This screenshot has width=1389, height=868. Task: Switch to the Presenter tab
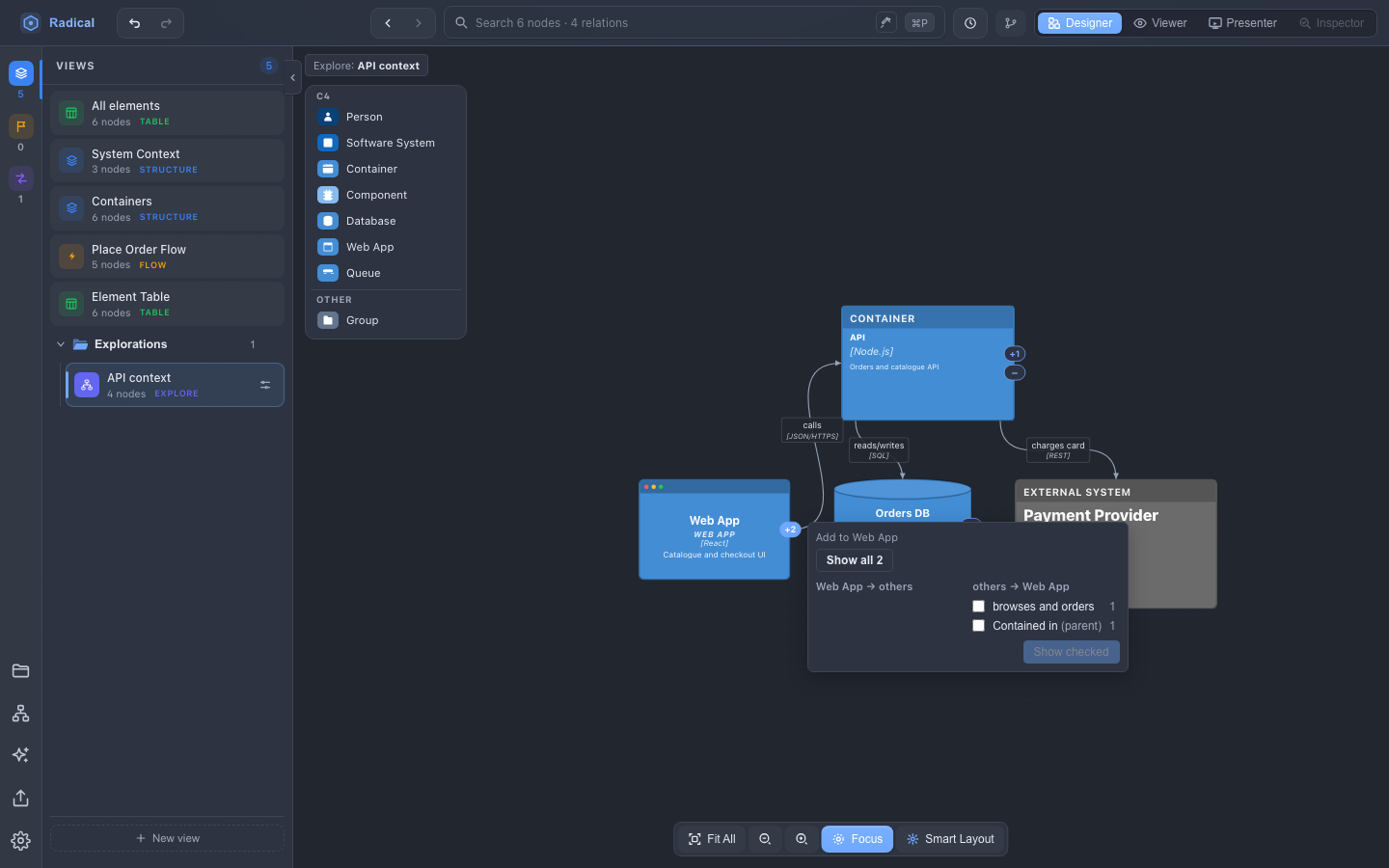coord(1242,23)
